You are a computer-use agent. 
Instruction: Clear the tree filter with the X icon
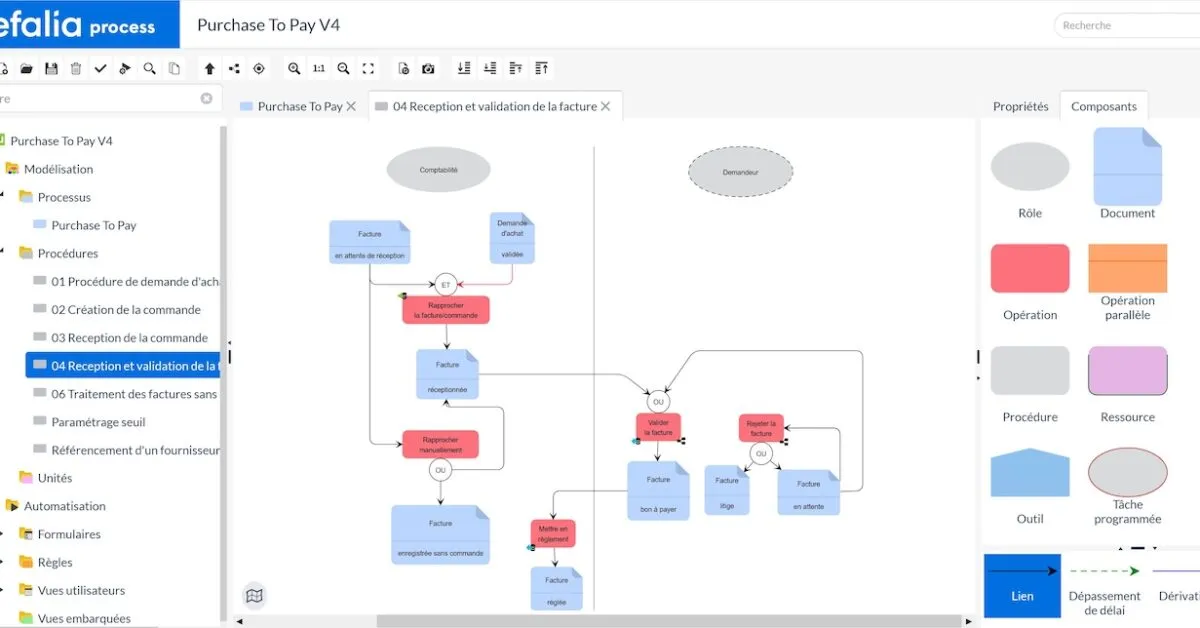click(206, 99)
